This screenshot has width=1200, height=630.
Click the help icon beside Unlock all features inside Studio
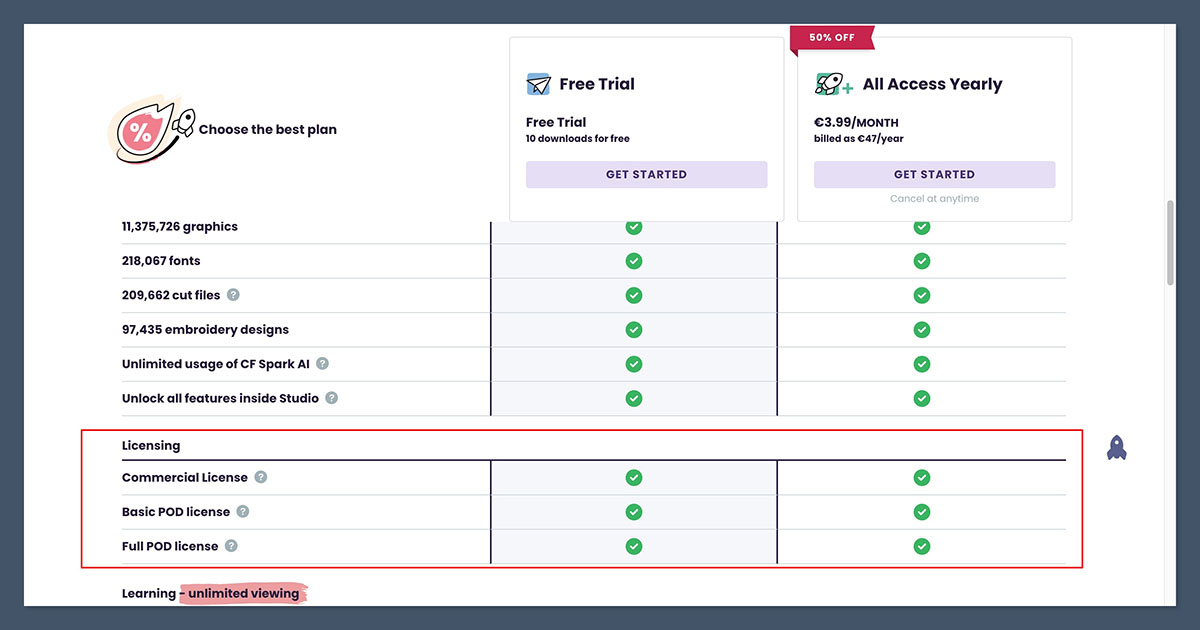pos(331,398)
